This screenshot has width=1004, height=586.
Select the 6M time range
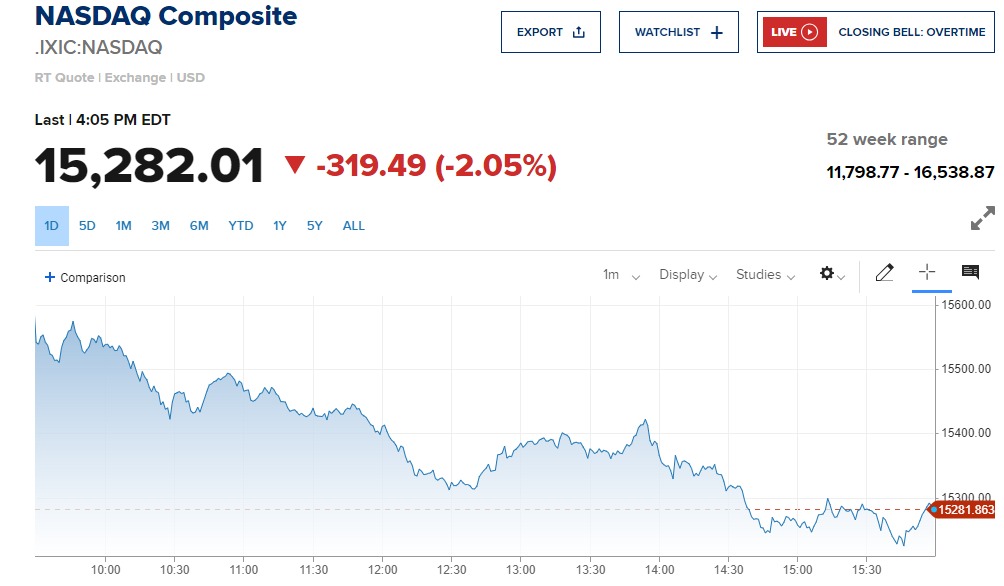tap(199, 226)
